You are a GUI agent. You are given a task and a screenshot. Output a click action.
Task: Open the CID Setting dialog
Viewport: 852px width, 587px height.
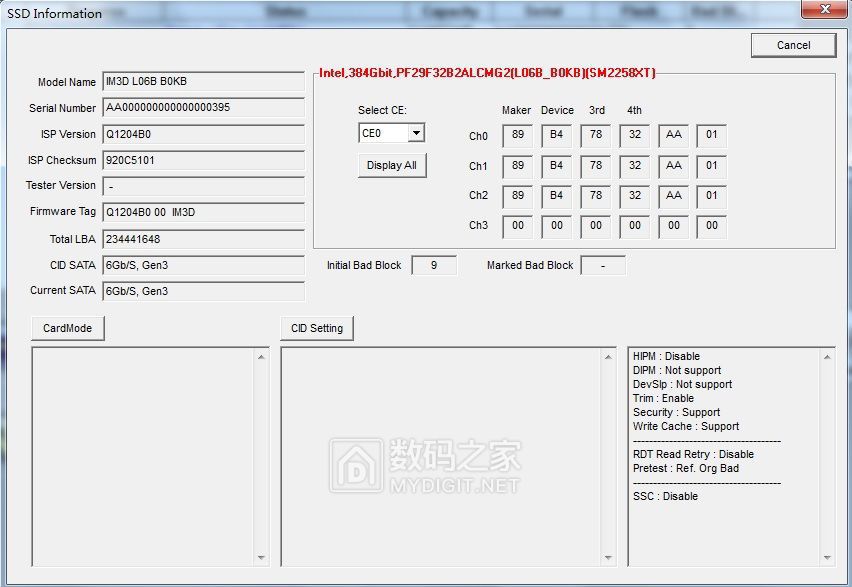click(317, 327)
